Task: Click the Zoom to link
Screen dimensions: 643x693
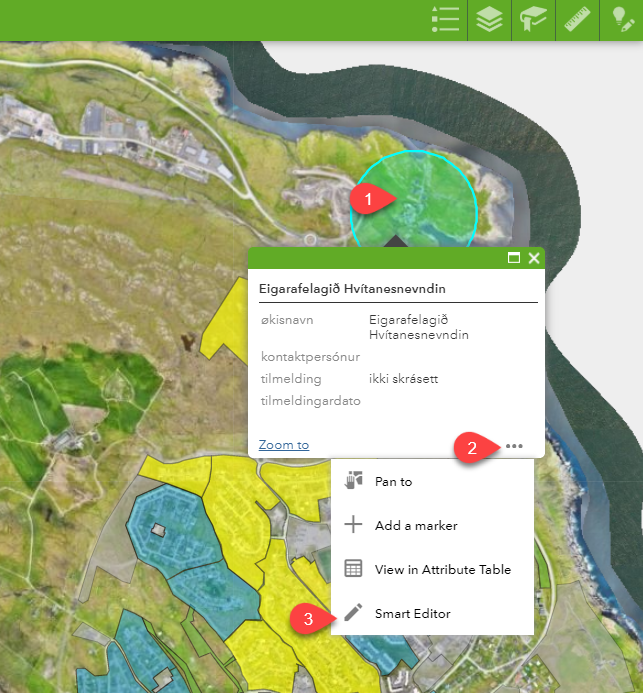Action: click(283, 445)
